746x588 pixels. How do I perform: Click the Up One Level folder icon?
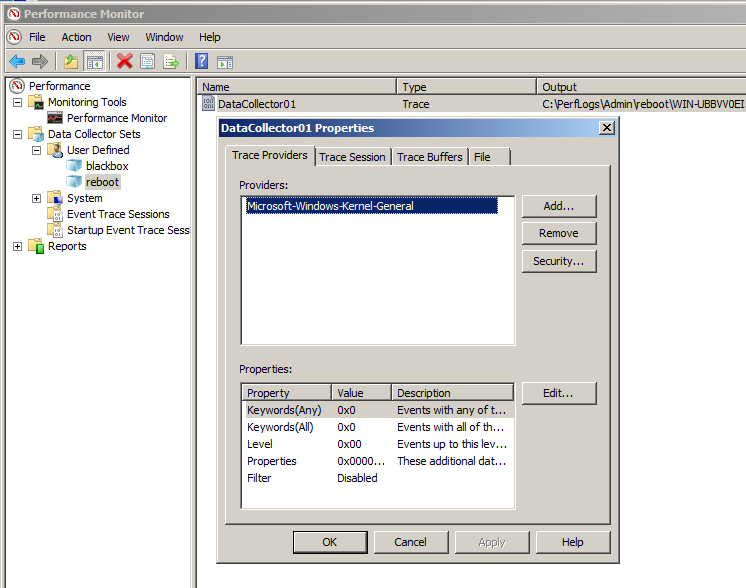coord(71,61)
